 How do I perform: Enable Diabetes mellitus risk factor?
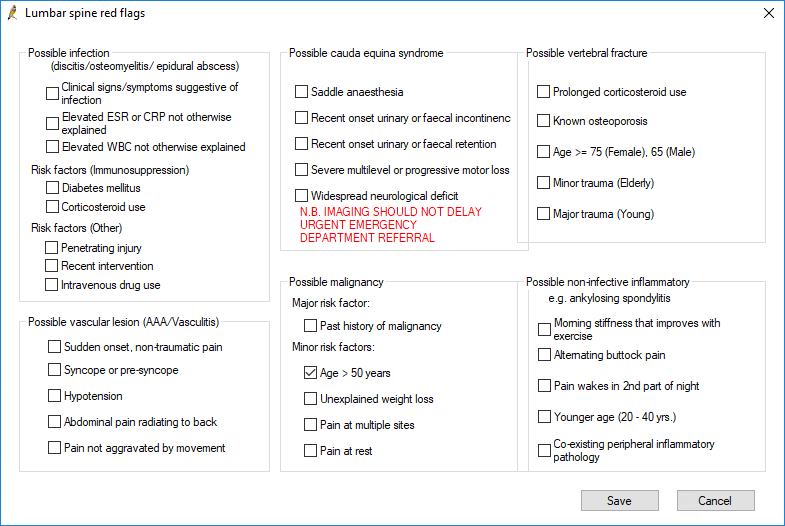[53, 188]
